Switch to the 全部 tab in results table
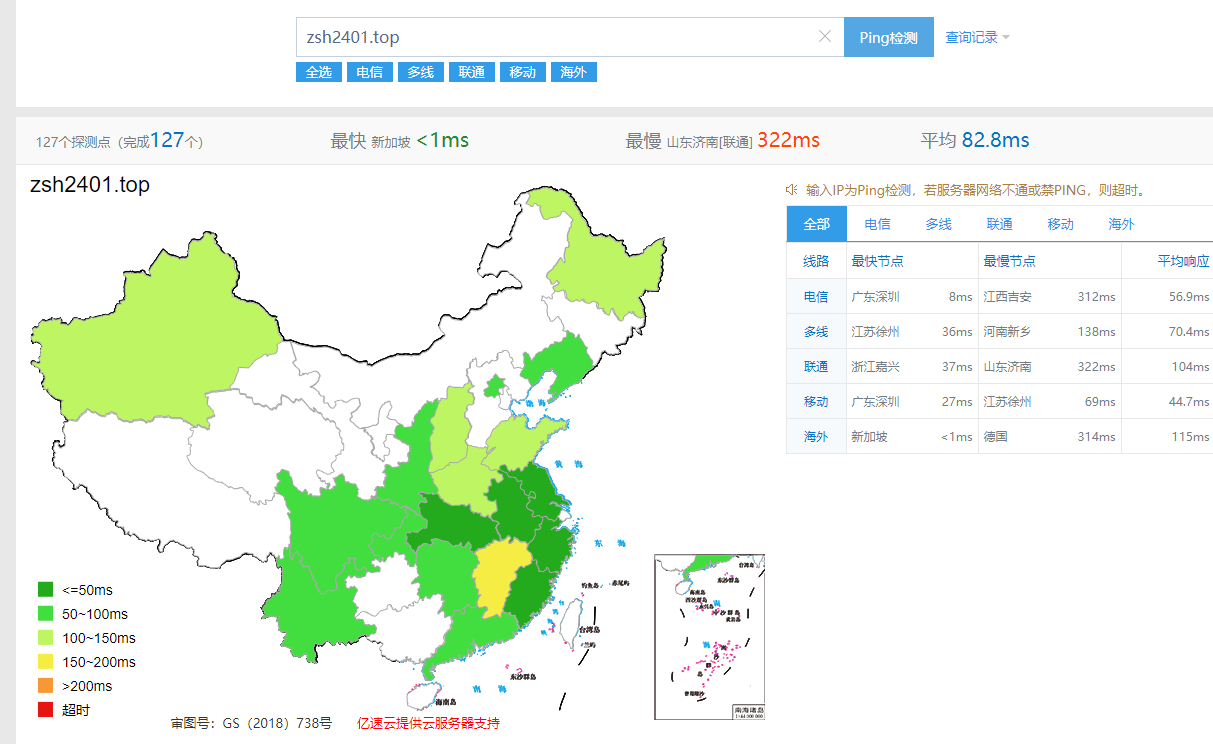 pyautogui.click(x=816, y=224)
